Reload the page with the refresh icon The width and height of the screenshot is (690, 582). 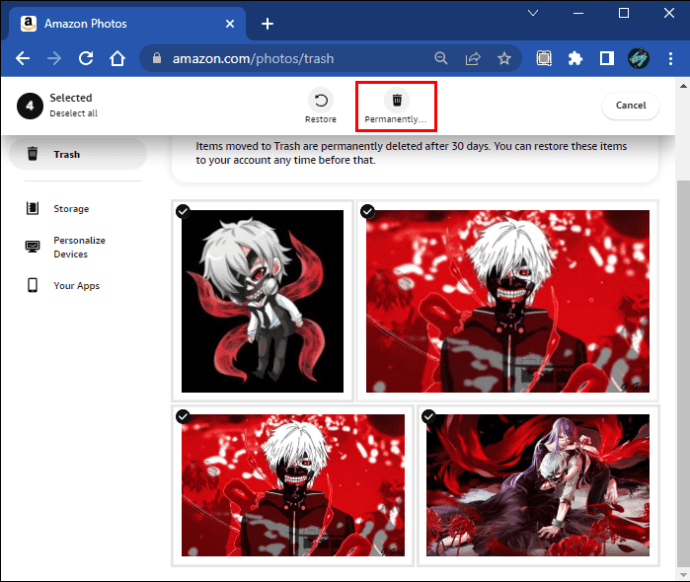[x=86, y=58]
